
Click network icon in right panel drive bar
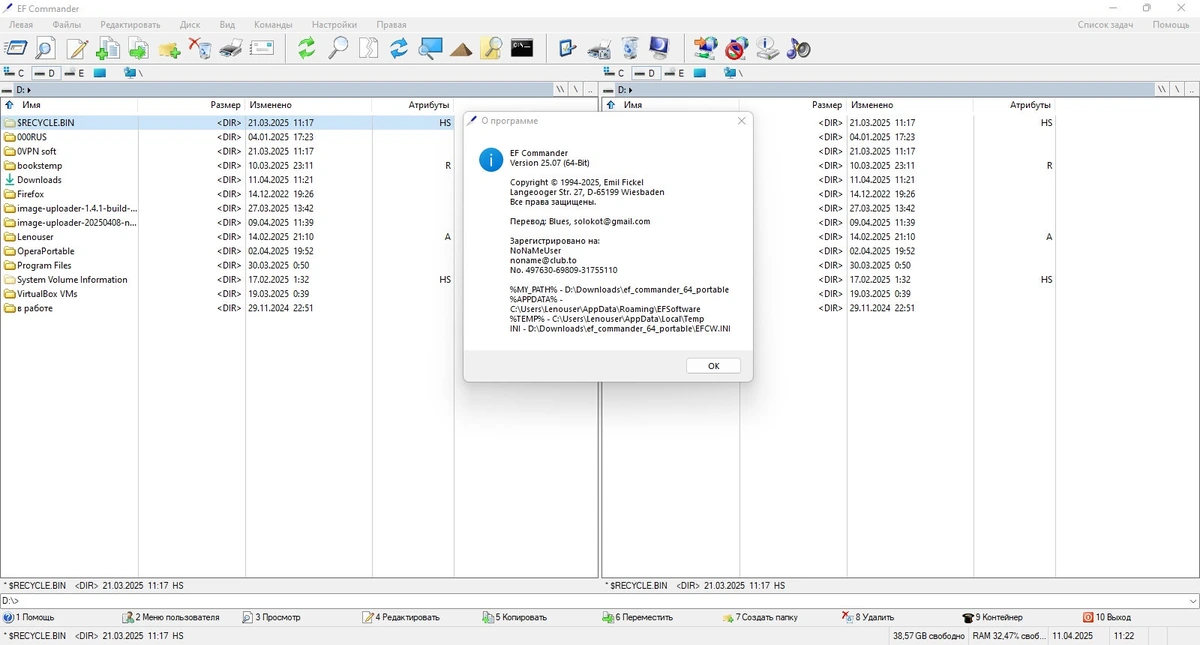point(734,73)
